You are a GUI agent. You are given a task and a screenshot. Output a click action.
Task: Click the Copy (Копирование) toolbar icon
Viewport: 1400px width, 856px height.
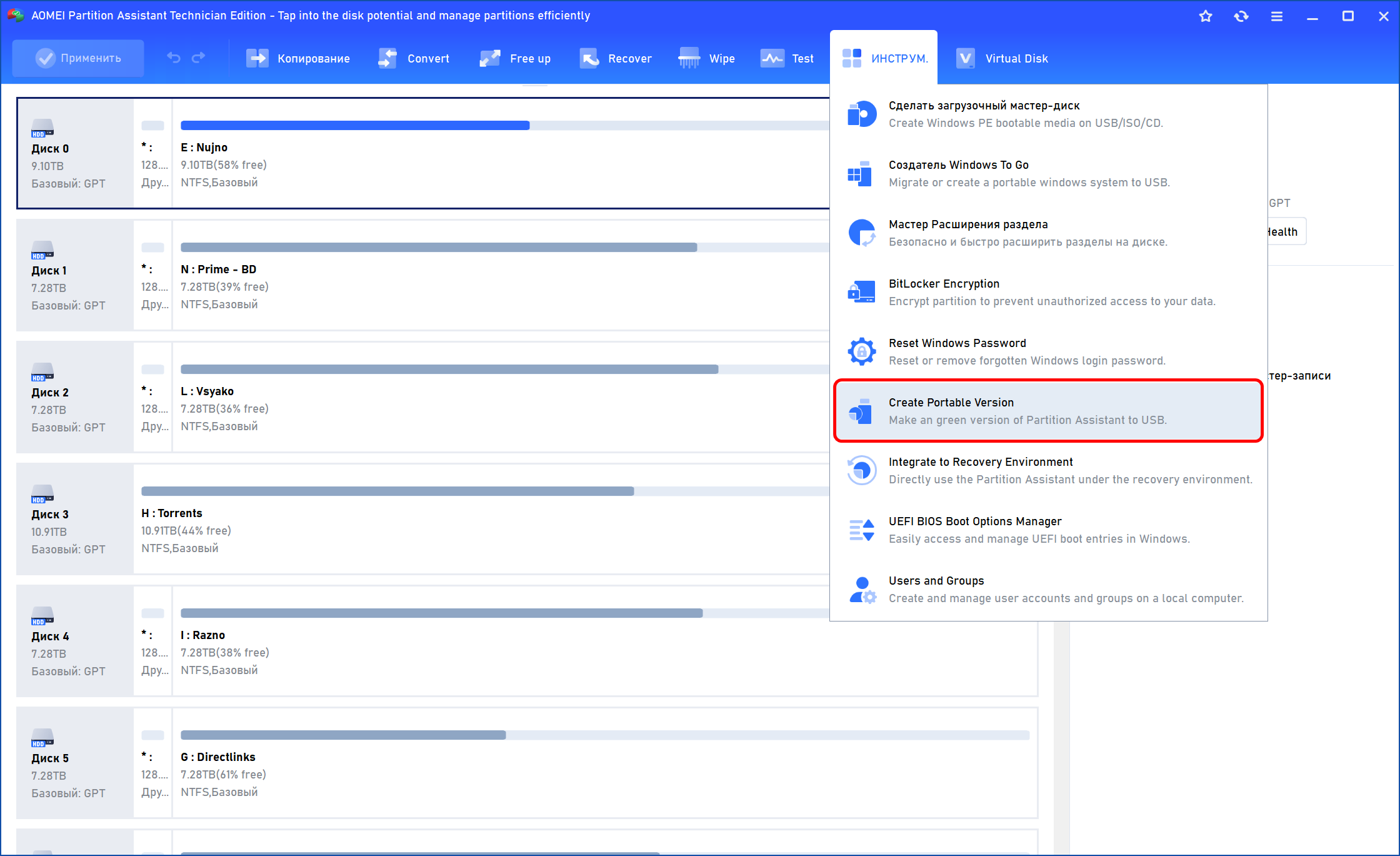(257, 58)
